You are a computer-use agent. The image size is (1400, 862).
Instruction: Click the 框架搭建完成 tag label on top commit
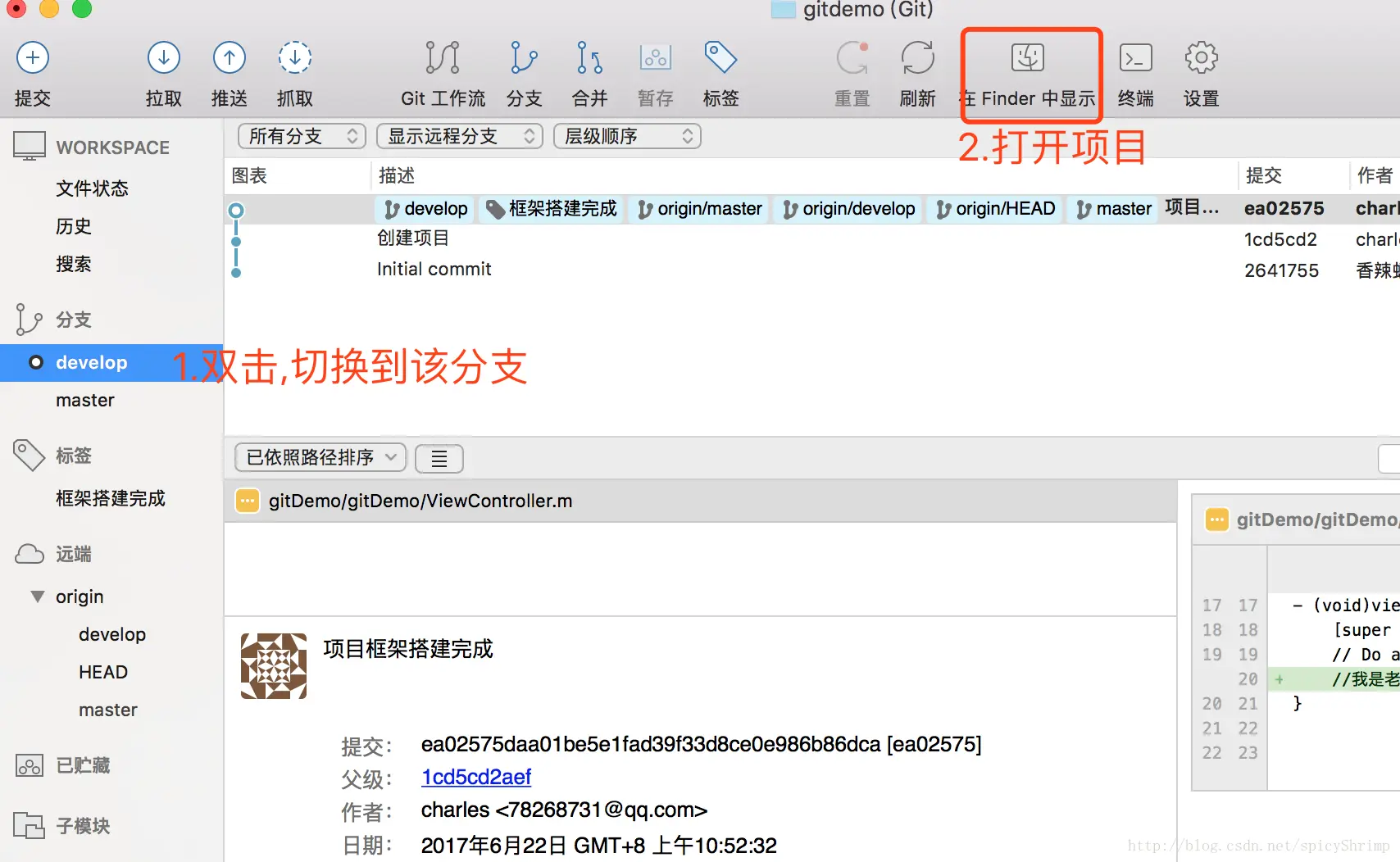pyautogui.click(x=552, y=209)
